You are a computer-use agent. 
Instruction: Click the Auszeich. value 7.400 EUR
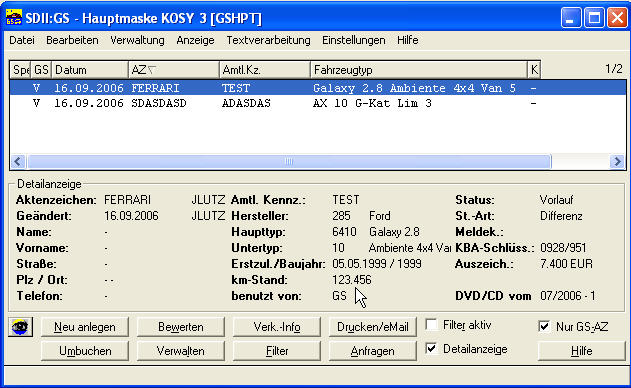click(566, 264)
